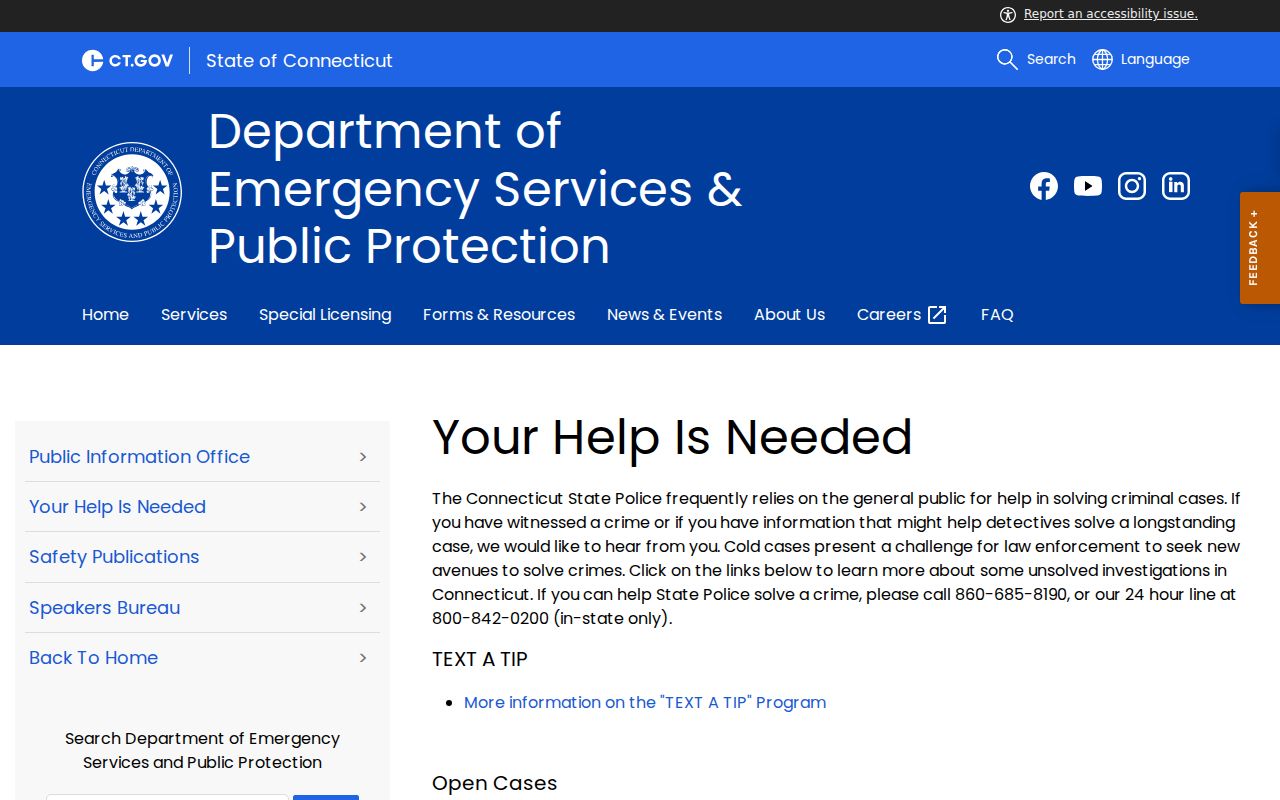Open the News & Events menu

tap(664, 314)
